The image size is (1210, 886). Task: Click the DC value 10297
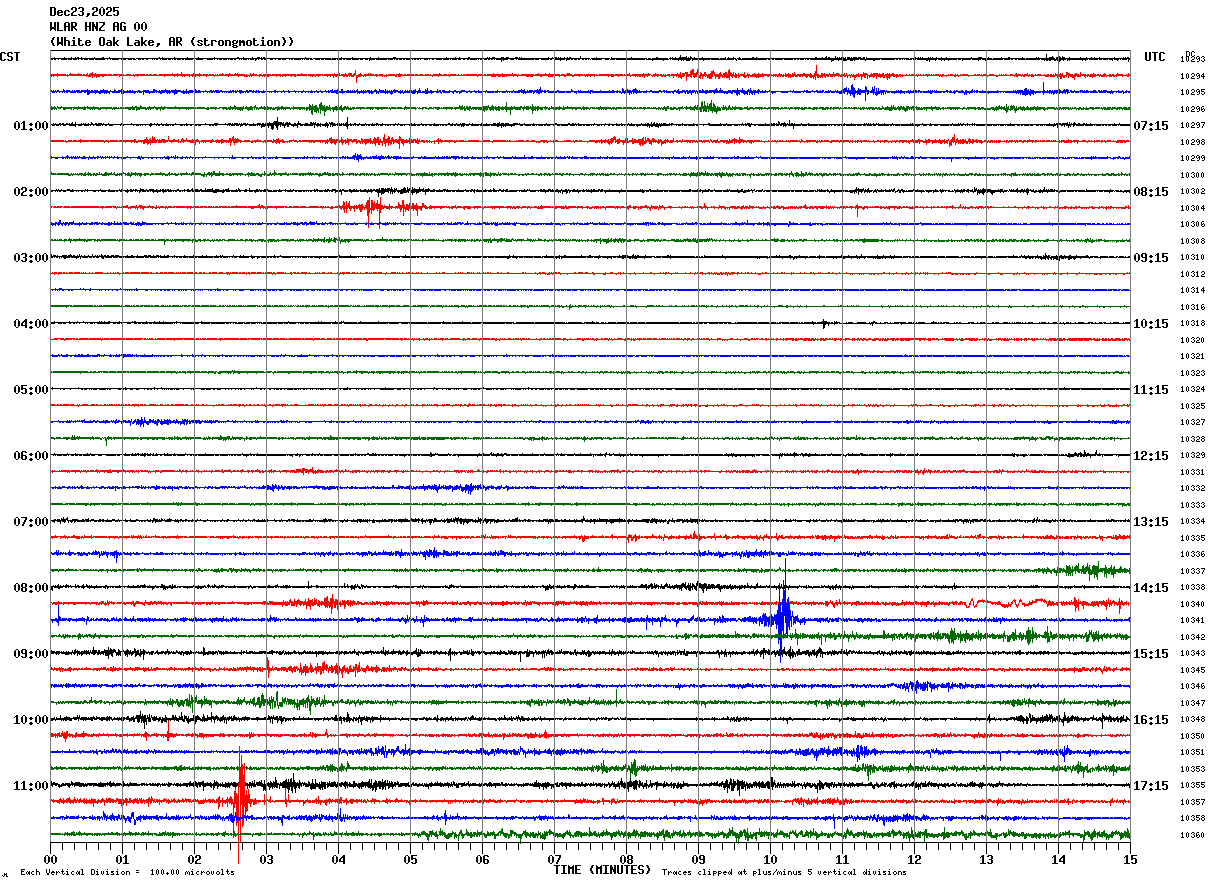[x=1192, y=126]
